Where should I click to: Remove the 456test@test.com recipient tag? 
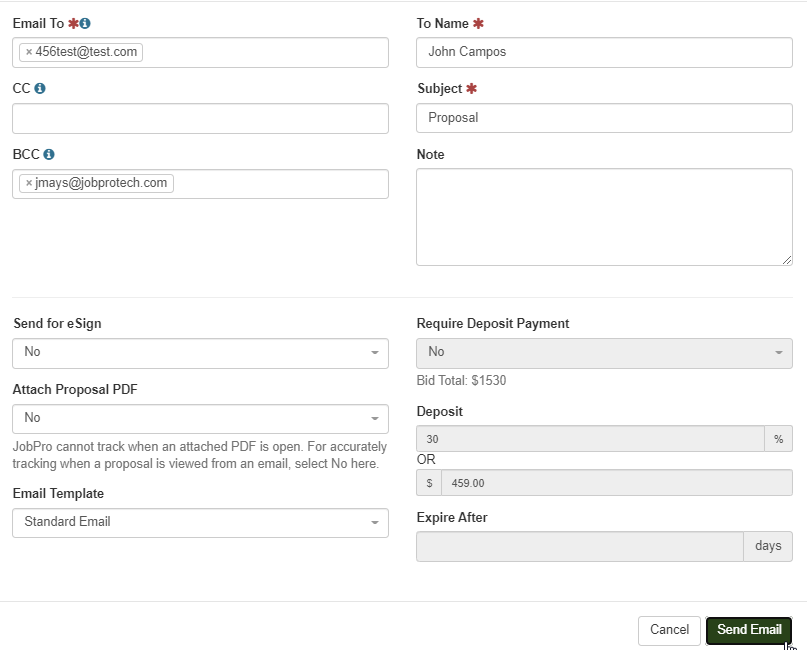[x=29, y=52]
